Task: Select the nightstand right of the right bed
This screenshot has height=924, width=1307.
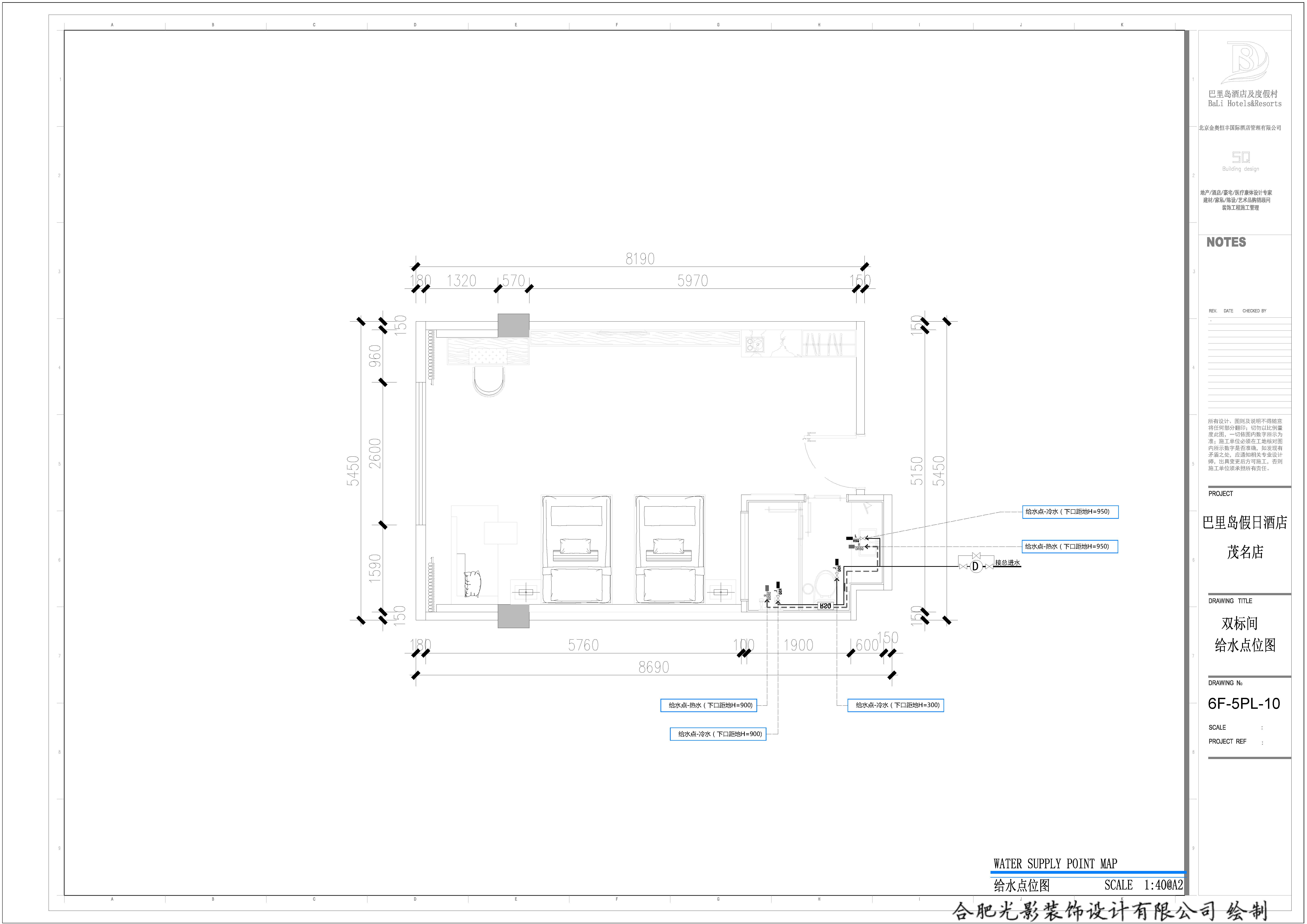Action: (x=721, y=592)
